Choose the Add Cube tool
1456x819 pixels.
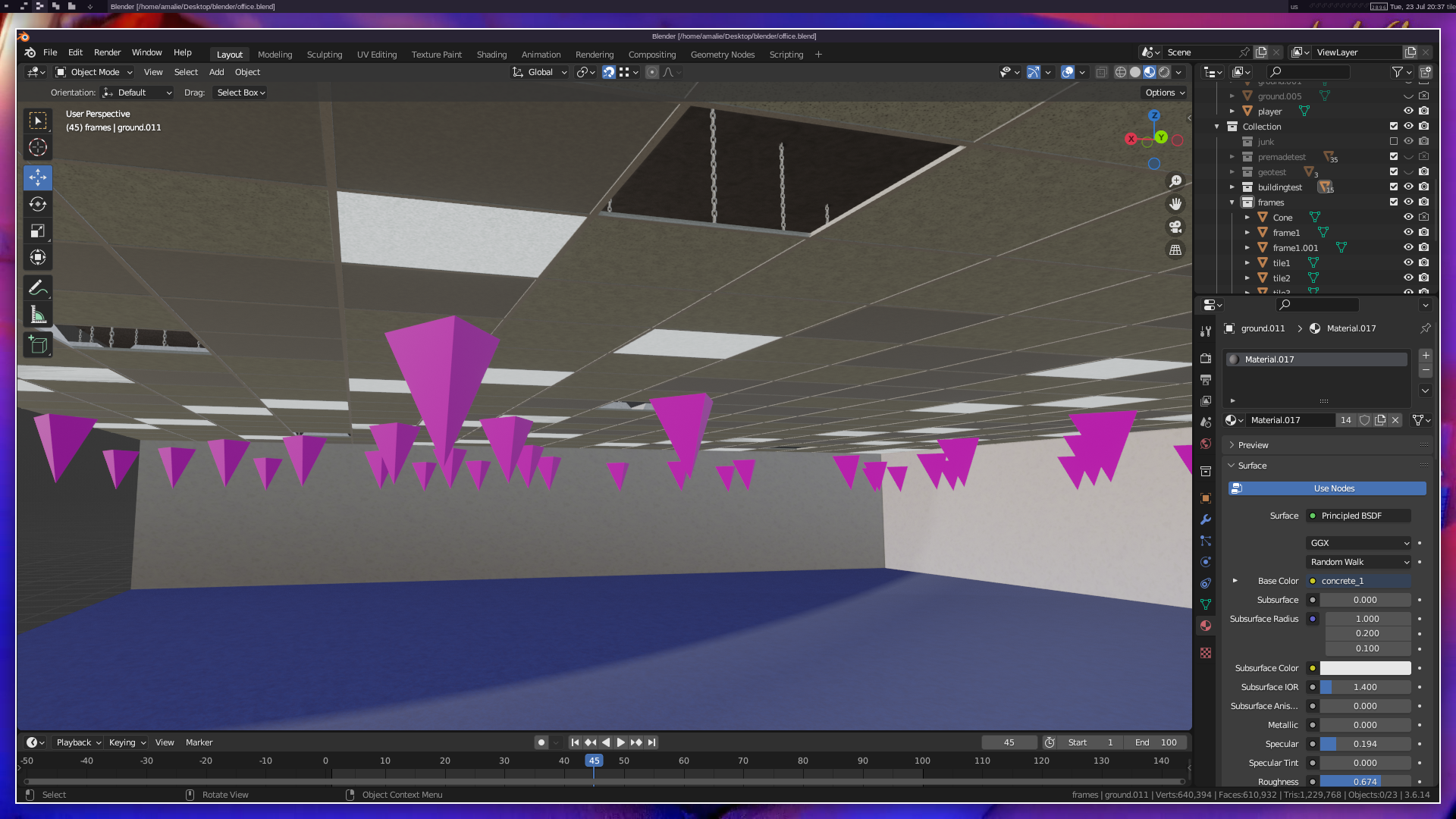38,345
